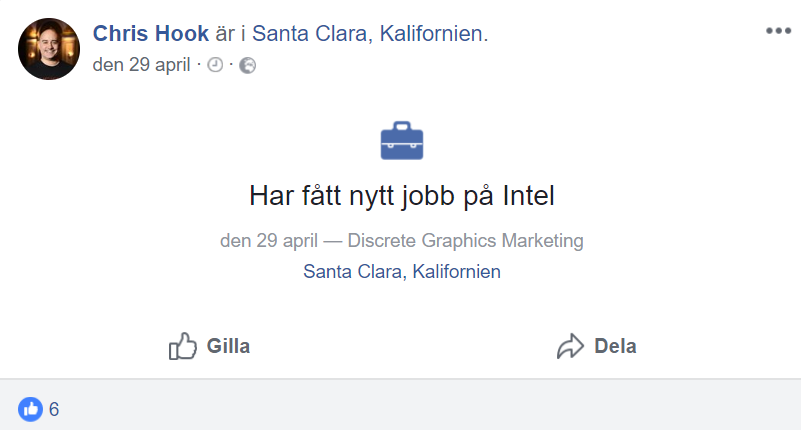
Task: Click the timestamp under Chris Hook's name
Action: tap(142, 66)
